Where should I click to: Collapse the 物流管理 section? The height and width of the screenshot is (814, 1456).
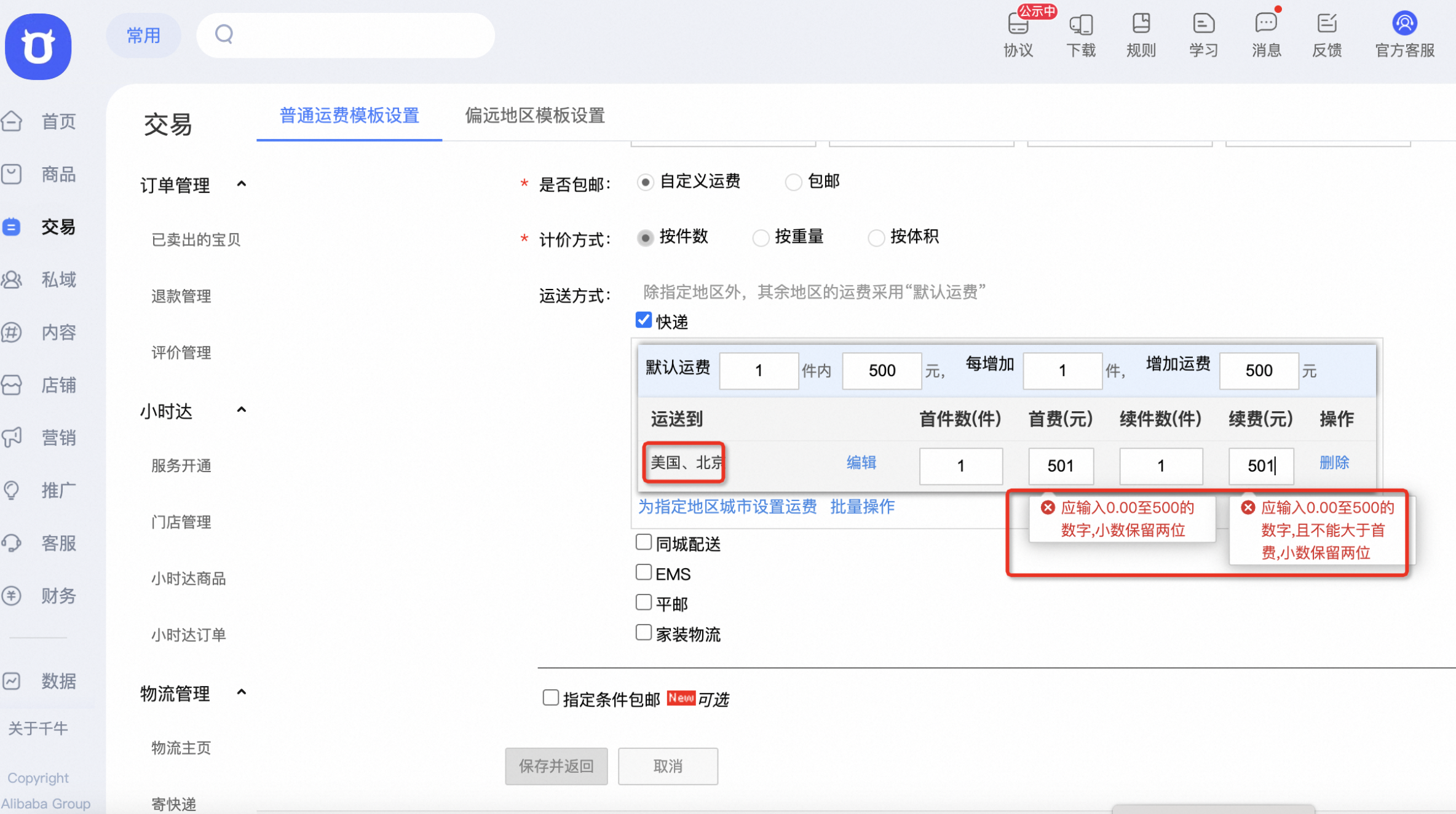click(x=242, y=693)
